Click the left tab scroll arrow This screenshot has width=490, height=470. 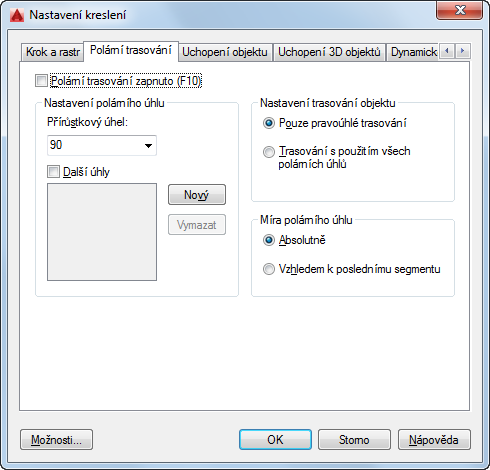pos(447,51)
